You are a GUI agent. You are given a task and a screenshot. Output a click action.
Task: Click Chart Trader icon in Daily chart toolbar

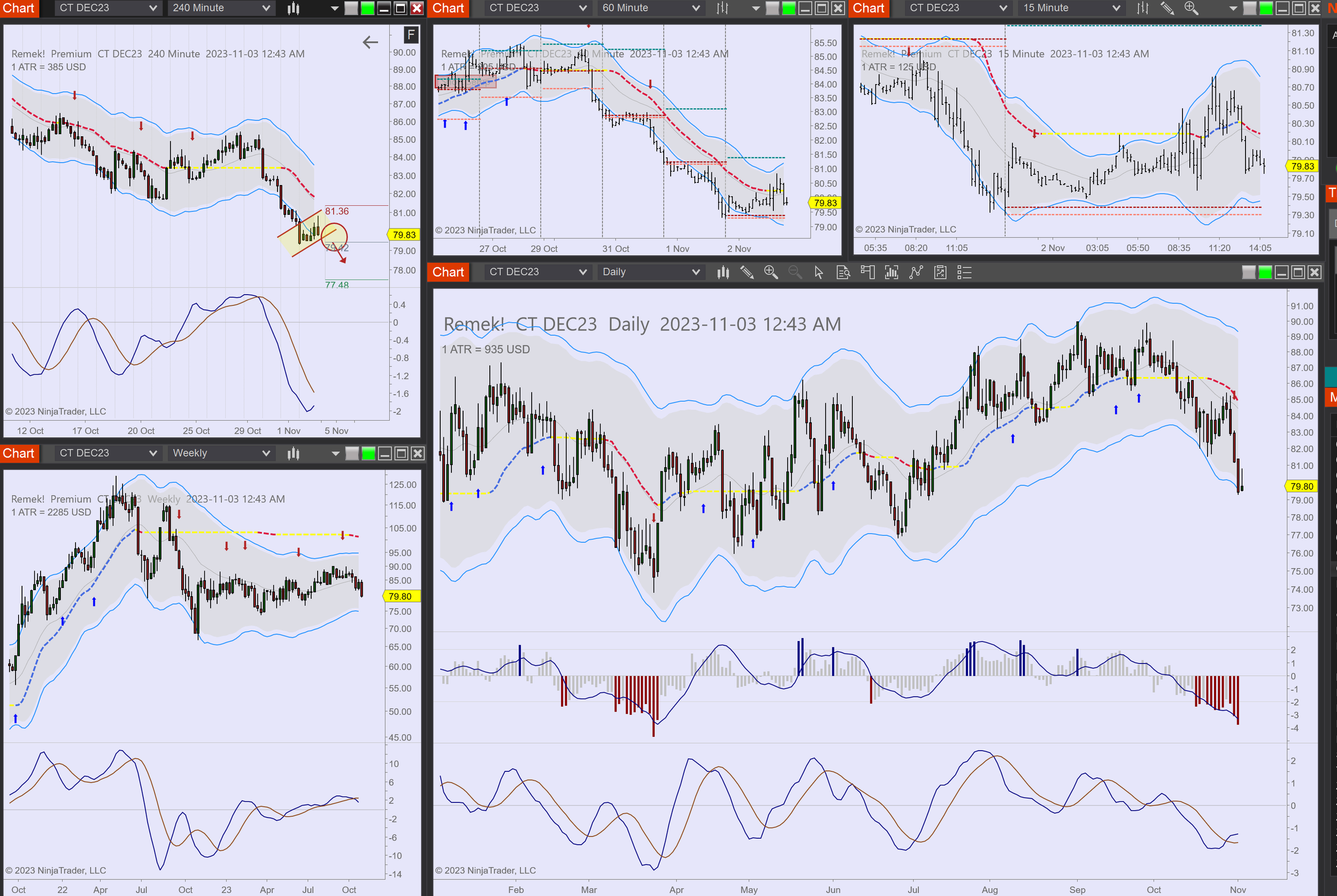(867, 272)
